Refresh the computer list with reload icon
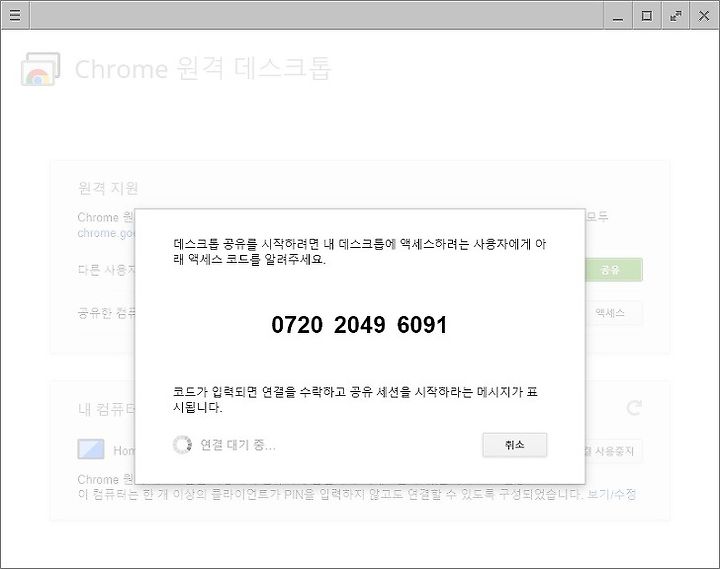Screen dimensions: 720x569 pyautogui.click(x=634, y=407)
